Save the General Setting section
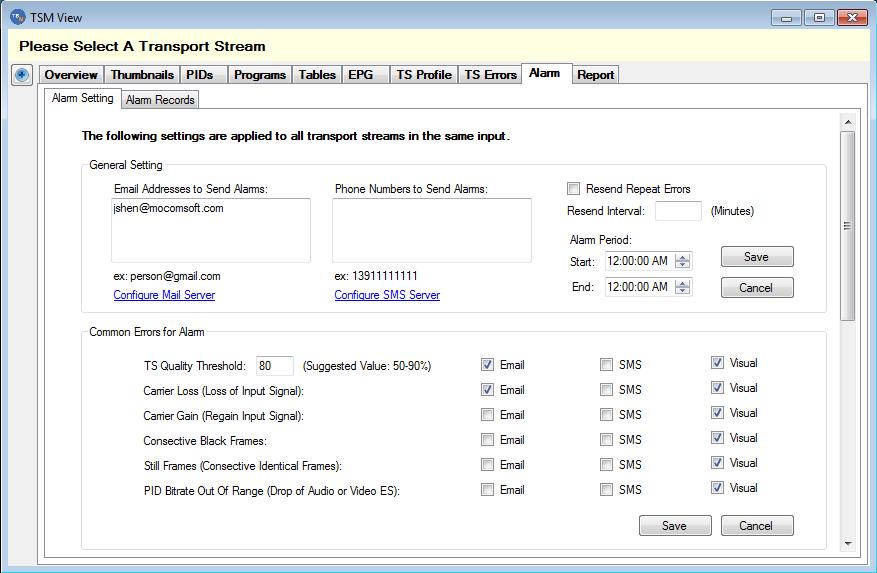Screen dimensions: 877x573 click(756, 257)
